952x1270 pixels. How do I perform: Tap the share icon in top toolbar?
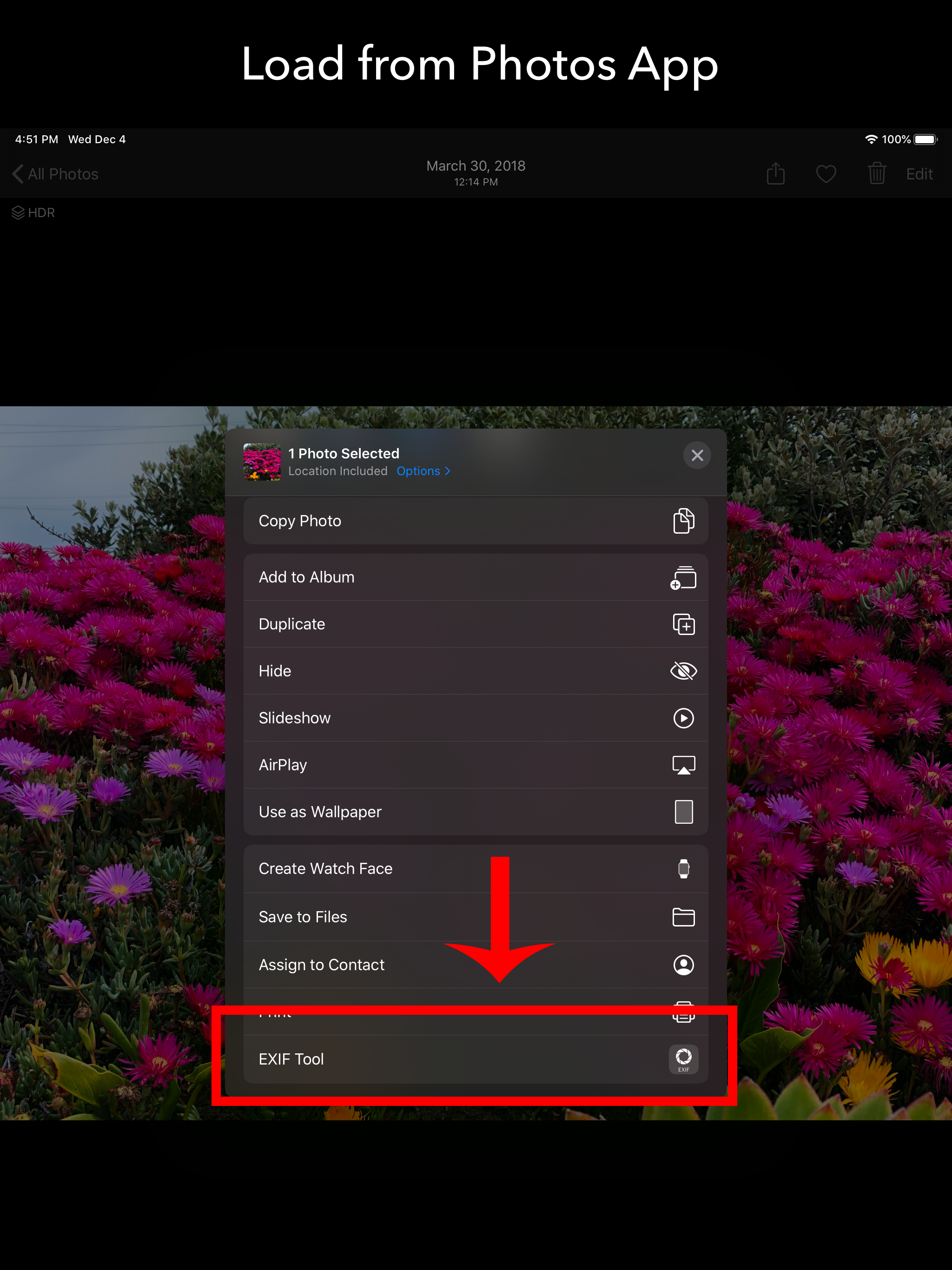(775, 173)
